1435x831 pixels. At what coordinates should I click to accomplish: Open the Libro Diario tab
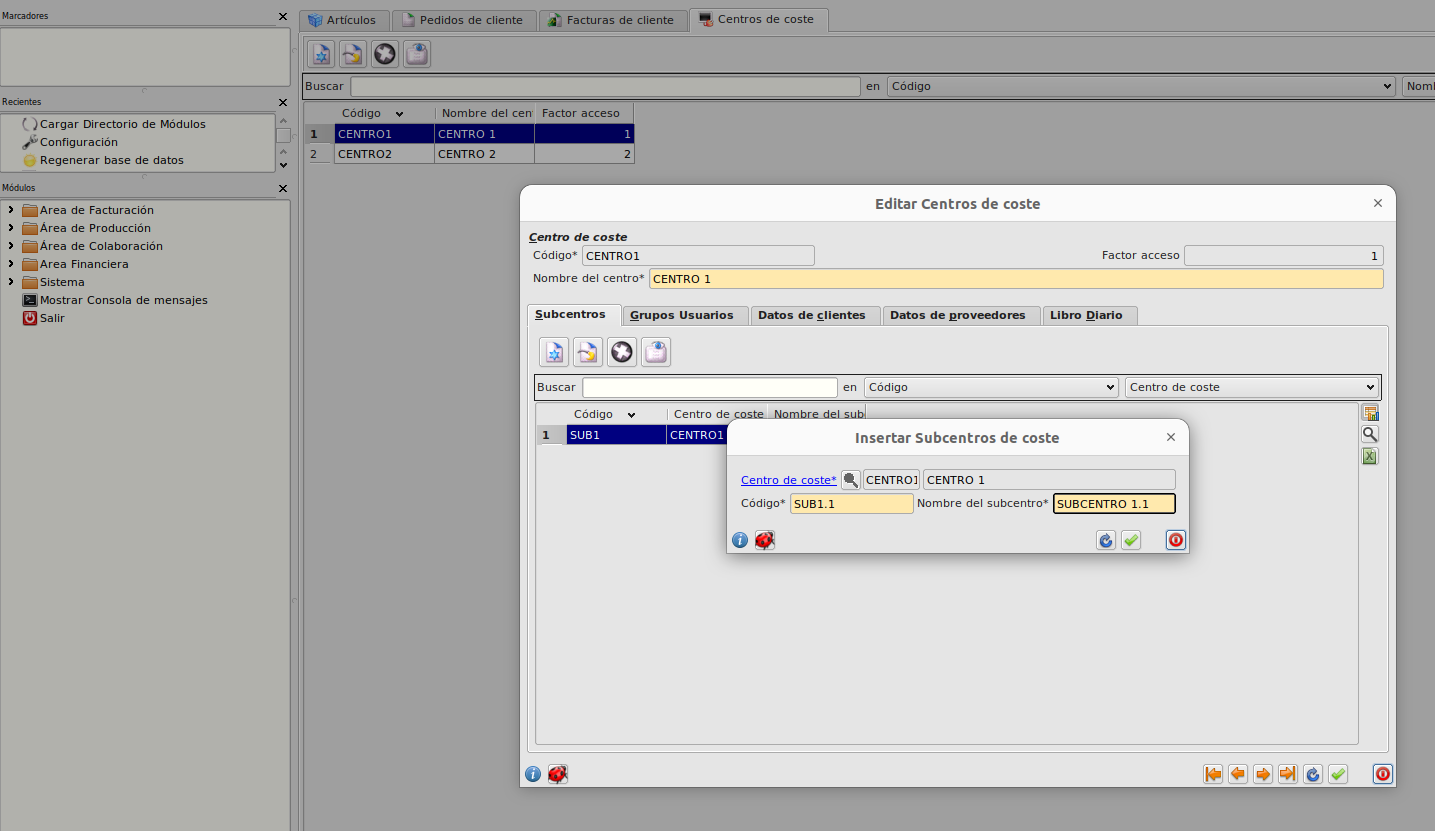[x=1090, y=315]
